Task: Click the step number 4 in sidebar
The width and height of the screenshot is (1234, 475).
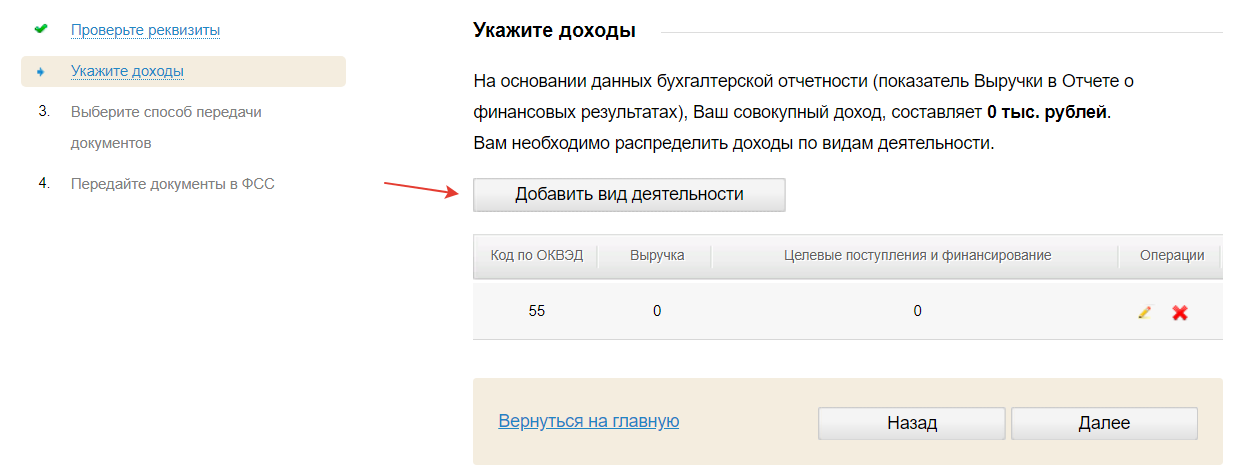Action: (44, 184)
